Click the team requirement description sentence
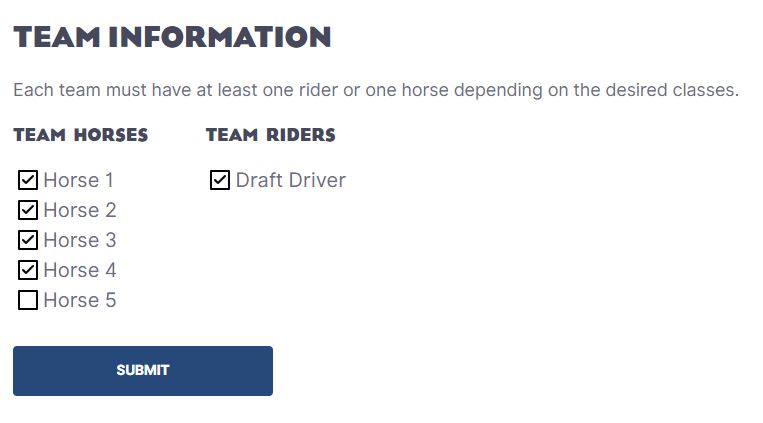The image size is (763, 423). 376,90
